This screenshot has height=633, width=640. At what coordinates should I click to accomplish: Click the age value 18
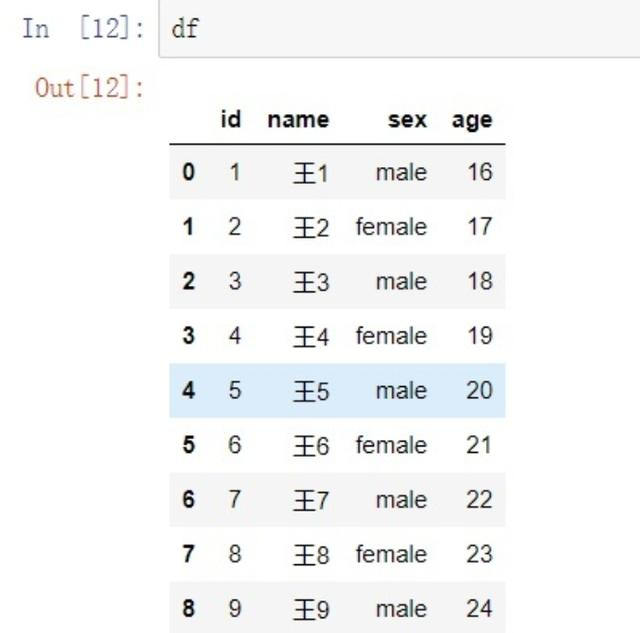coord(480,281)
